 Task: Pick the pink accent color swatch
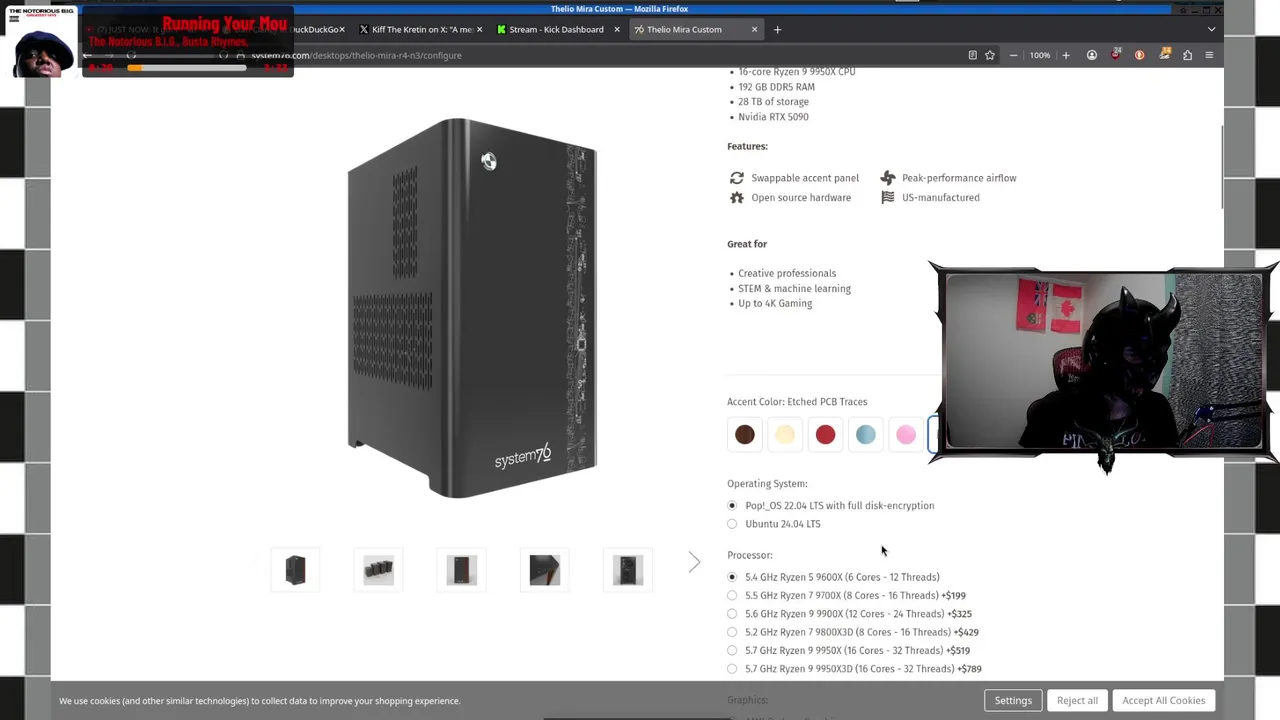pos(906,435)
